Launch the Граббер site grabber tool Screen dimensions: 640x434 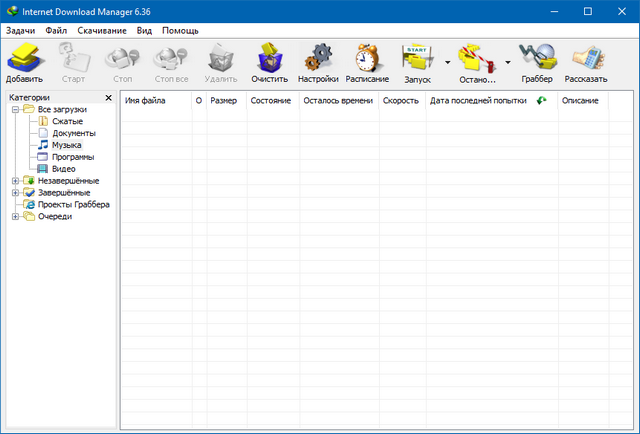tap(536, 62)
